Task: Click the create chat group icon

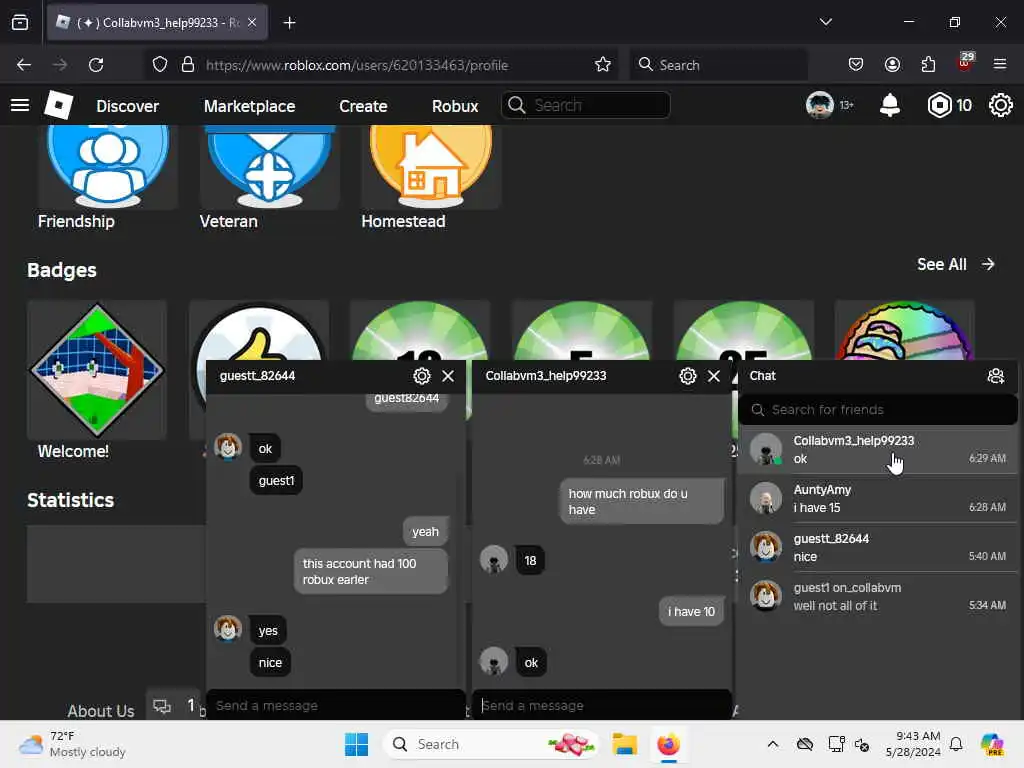Action: [x=995, y=376]
